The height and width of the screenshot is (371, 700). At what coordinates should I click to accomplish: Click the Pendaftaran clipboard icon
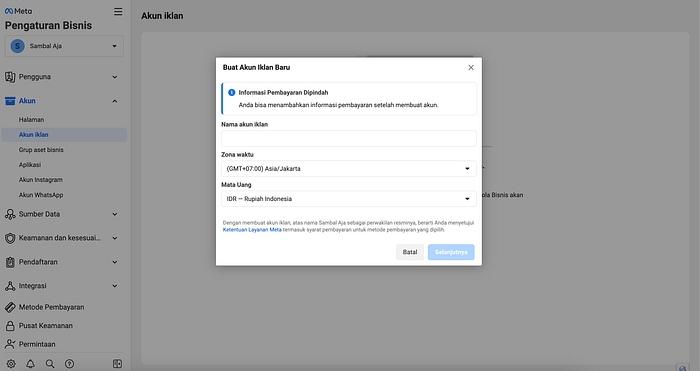[x=10, y=262]
